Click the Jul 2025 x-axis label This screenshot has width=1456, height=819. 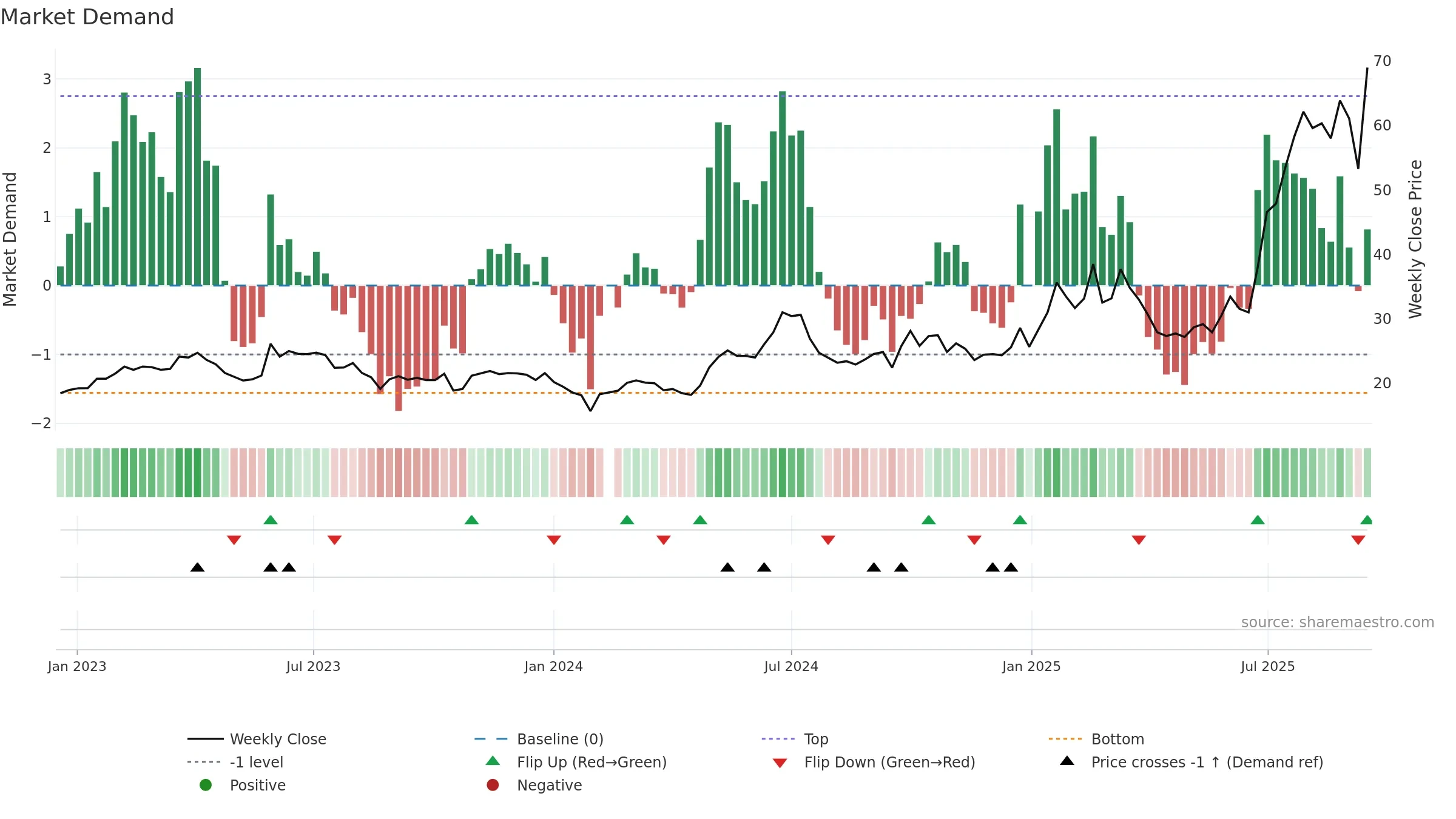coord(1268,666)
